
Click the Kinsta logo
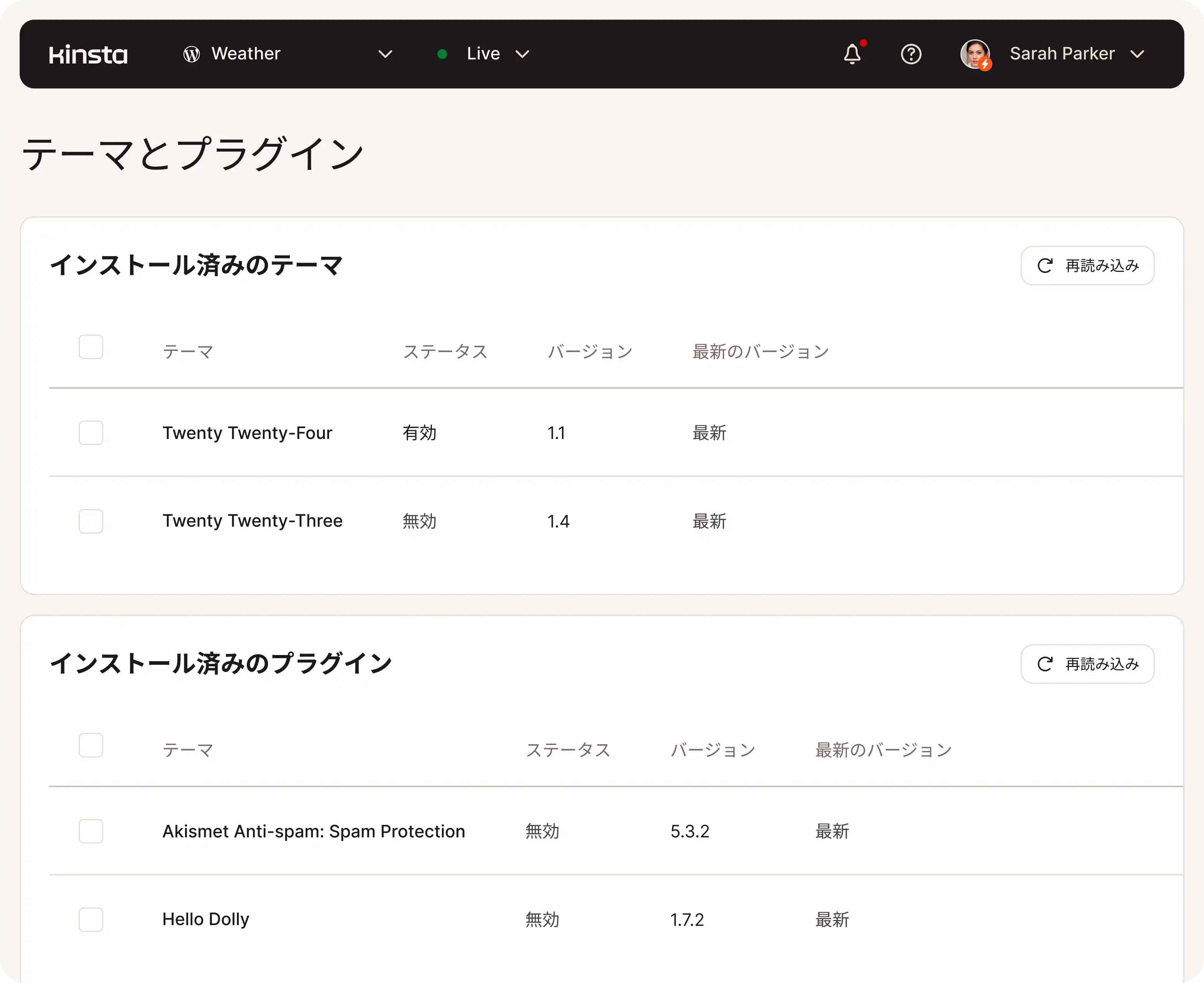[x=88, y=55]
